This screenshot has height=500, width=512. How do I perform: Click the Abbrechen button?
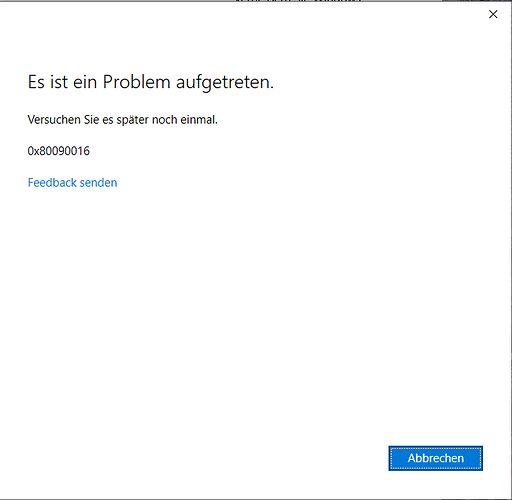435,458
